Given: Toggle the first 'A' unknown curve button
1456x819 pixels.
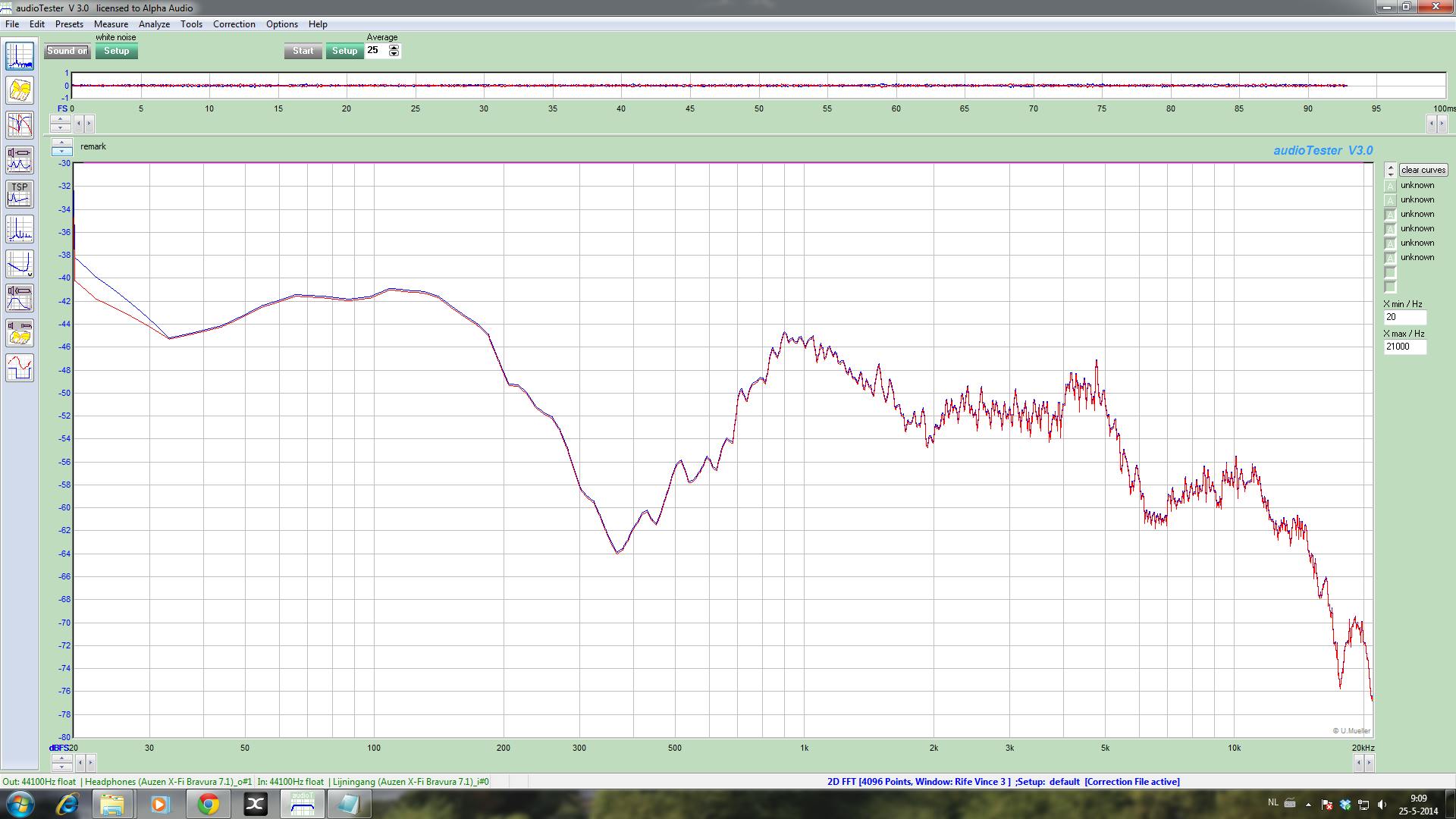Looking at the screenshot, I should click(1390, 186).
